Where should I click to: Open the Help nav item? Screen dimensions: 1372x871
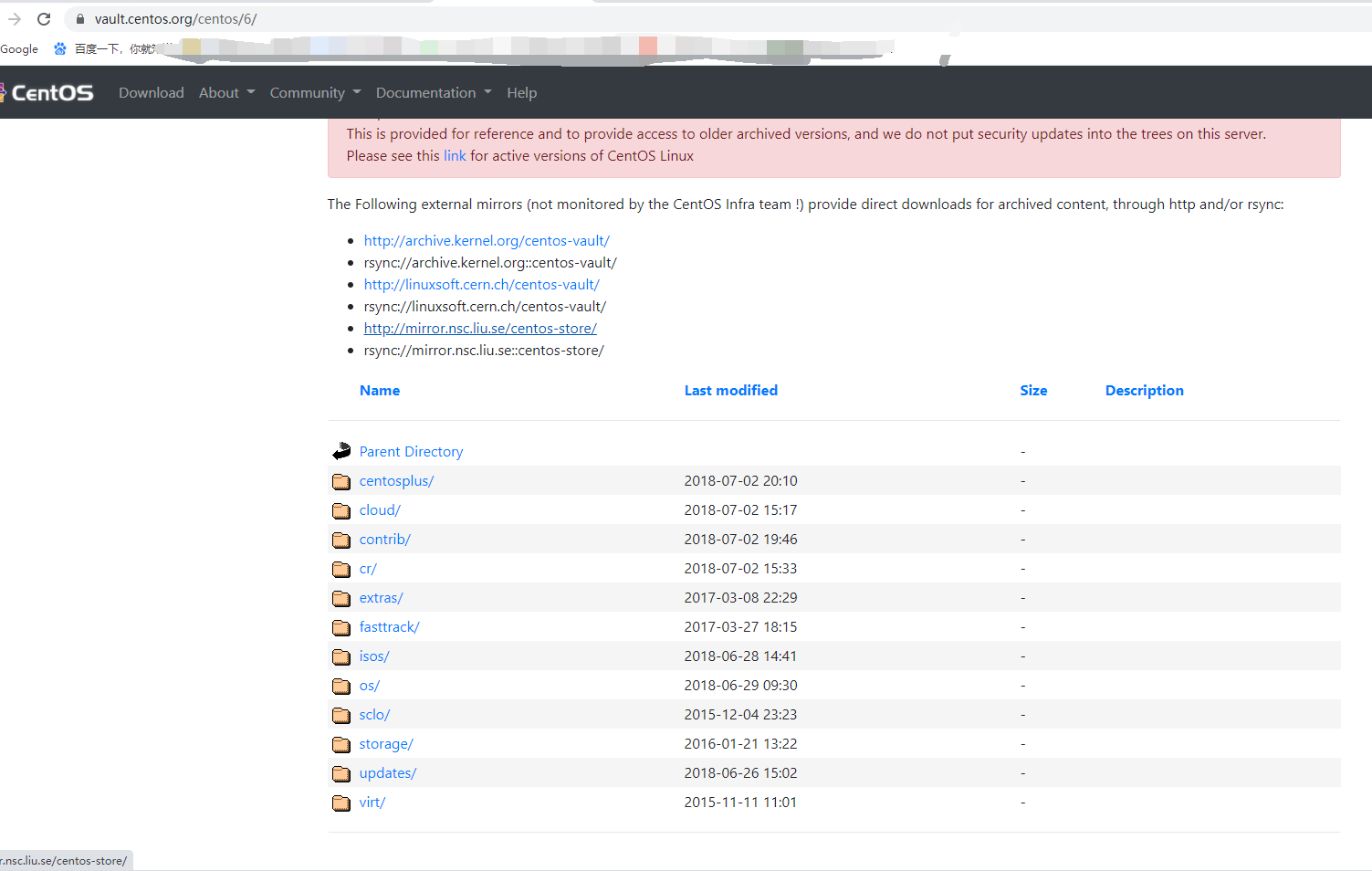(x=522, y=92)
